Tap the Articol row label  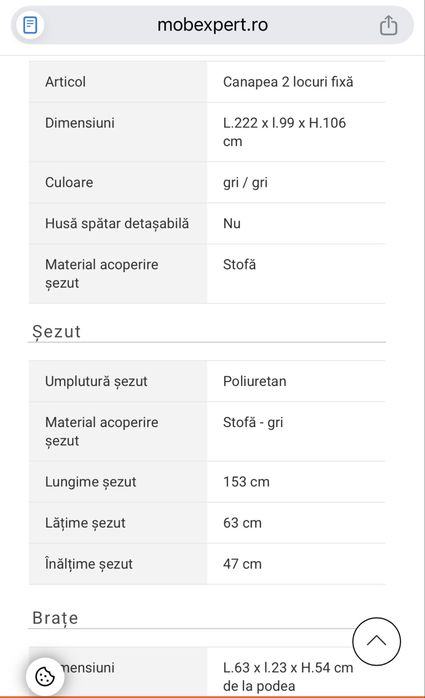pos(65,82)
